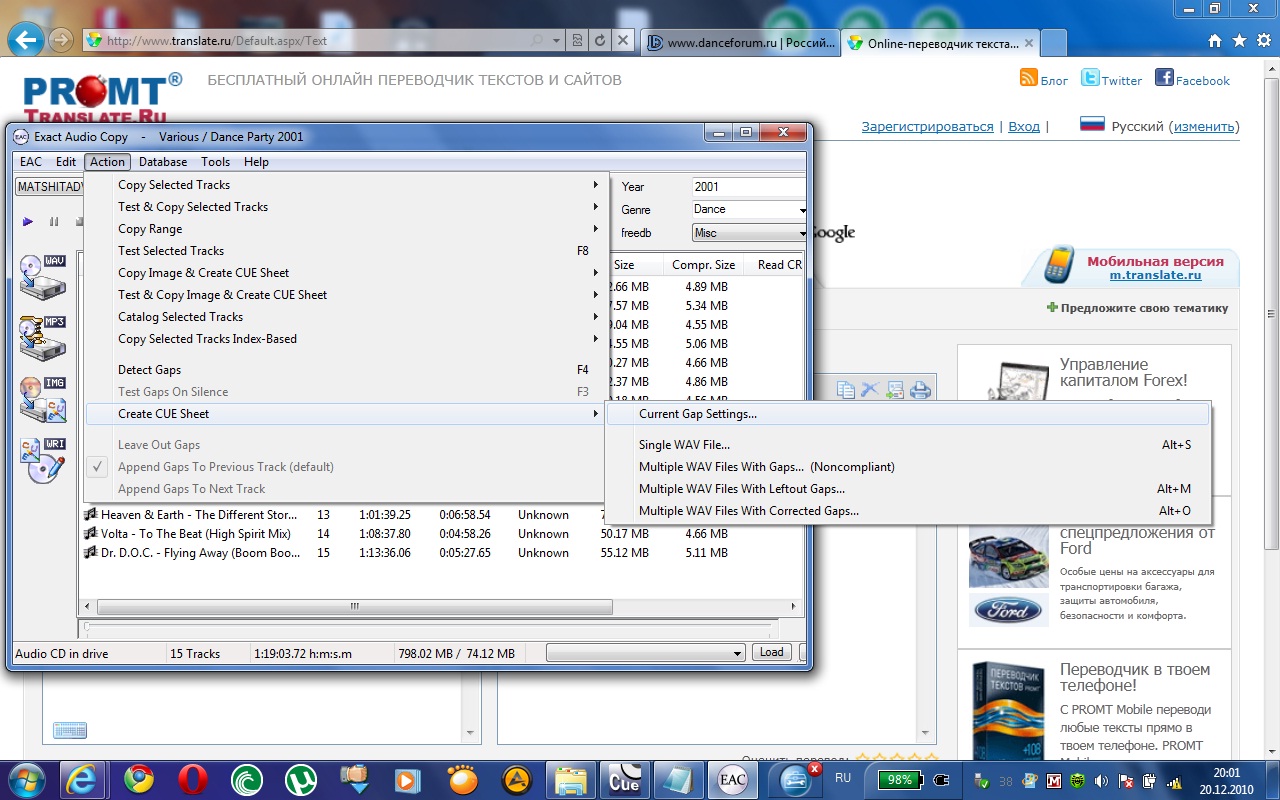Click изменить language link
The width and height of the screenshot is (1280, 800).
(x=1204, y=127)
